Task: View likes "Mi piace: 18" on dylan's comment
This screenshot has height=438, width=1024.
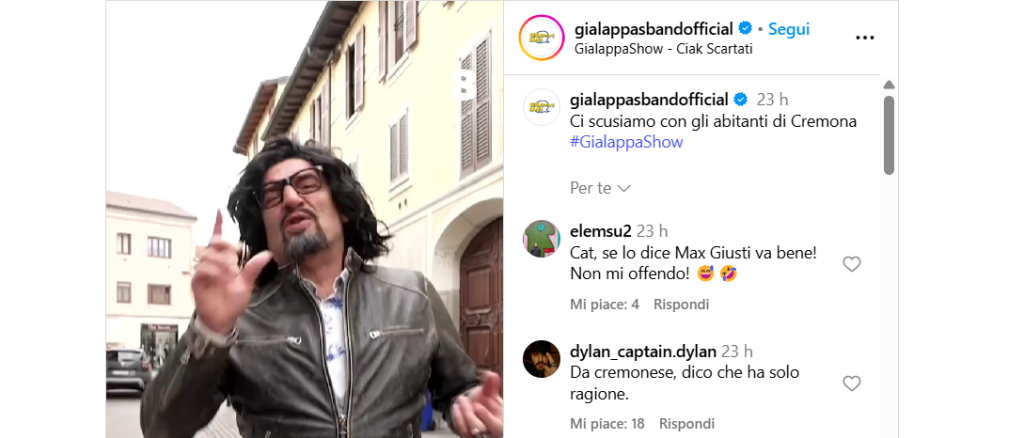Action: (607, 424)
